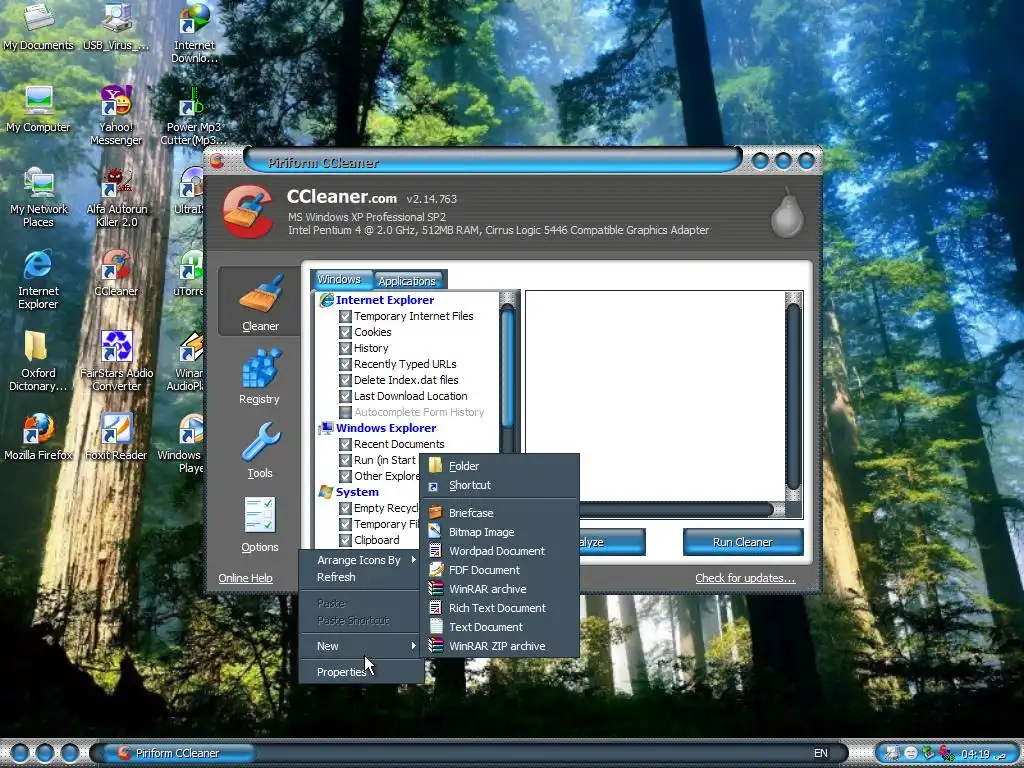Uncheck the Cookies checkbox
The image size is (1024, 768).
click(x=345, y=332)
